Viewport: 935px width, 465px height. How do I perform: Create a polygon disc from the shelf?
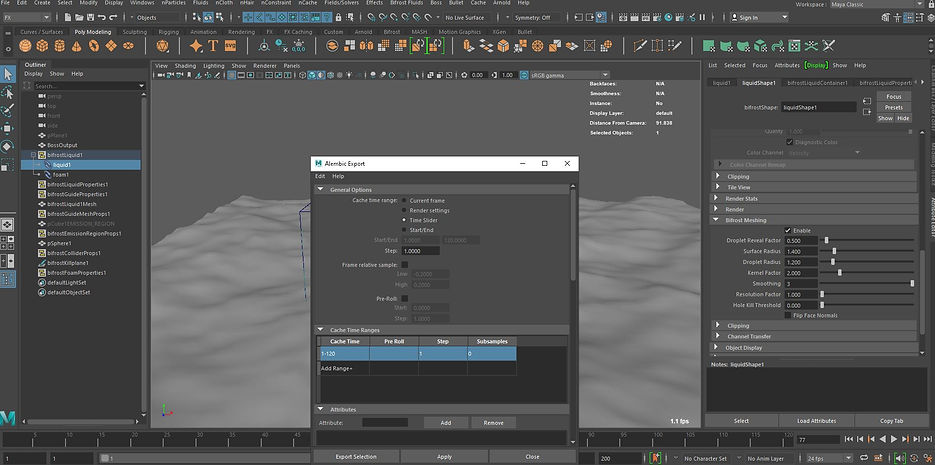[x=128, y=46]
